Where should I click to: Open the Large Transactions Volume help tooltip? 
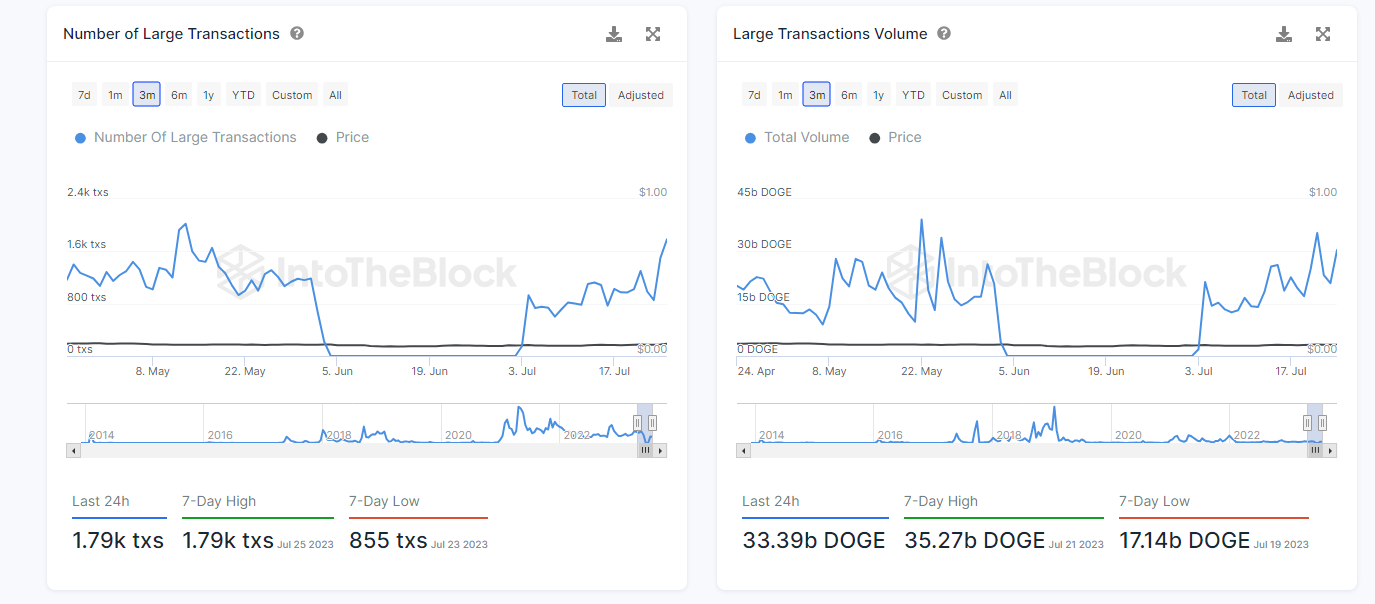(x=943, y=33)
